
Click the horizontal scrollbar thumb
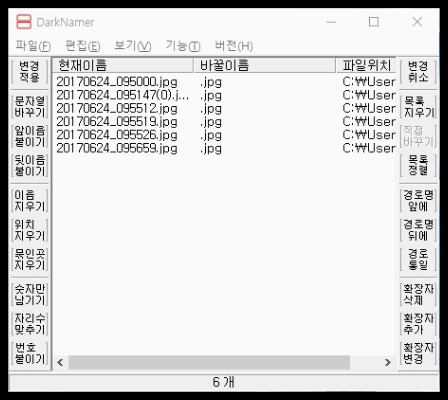click(x=209, y=362)
